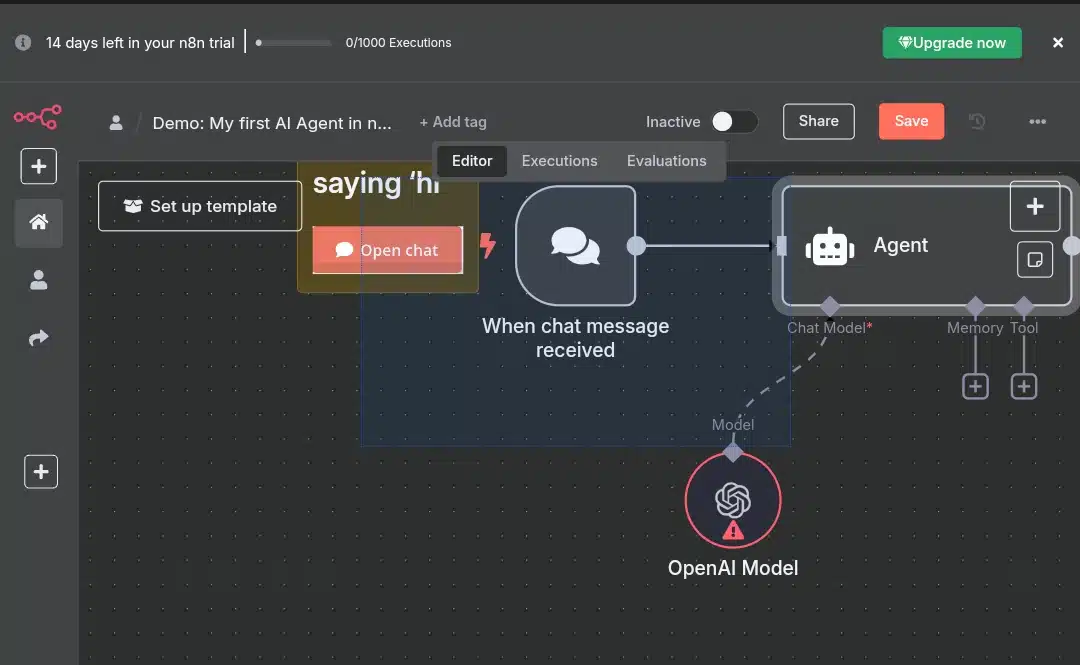Select the OpenAI Model node
This screenshot has width=1080, height=665.
pos(733,500)
